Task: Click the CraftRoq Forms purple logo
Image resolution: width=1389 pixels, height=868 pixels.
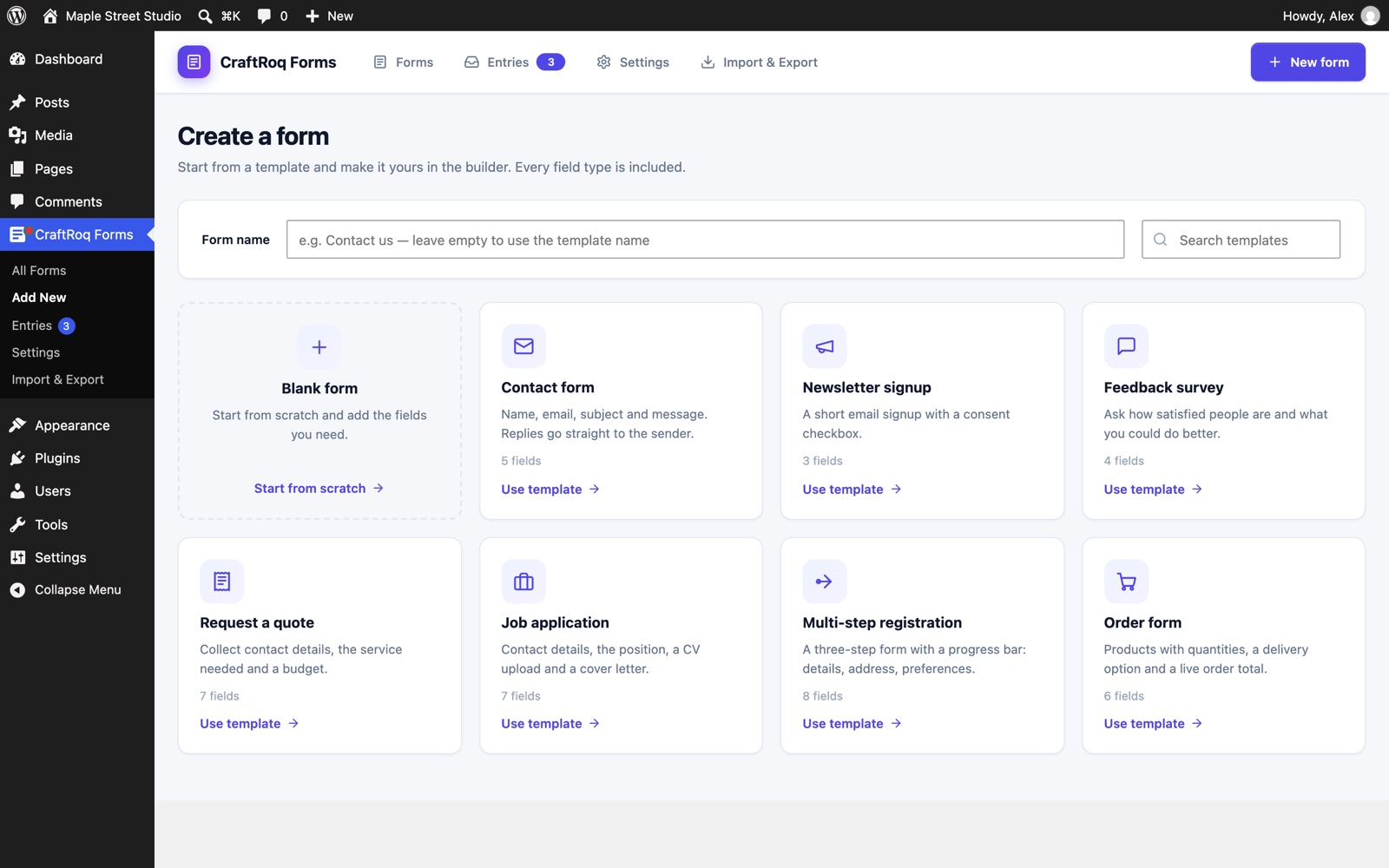Action: point(194,62)
